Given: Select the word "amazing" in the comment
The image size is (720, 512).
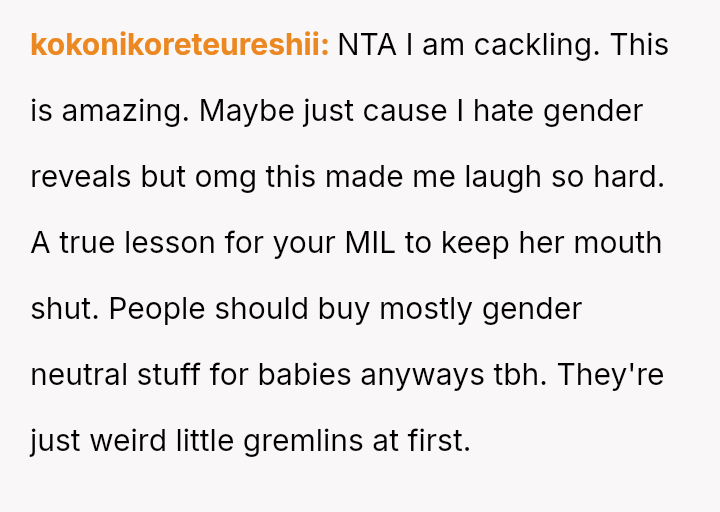Looking at the screenshot, I should pos(124,111).
